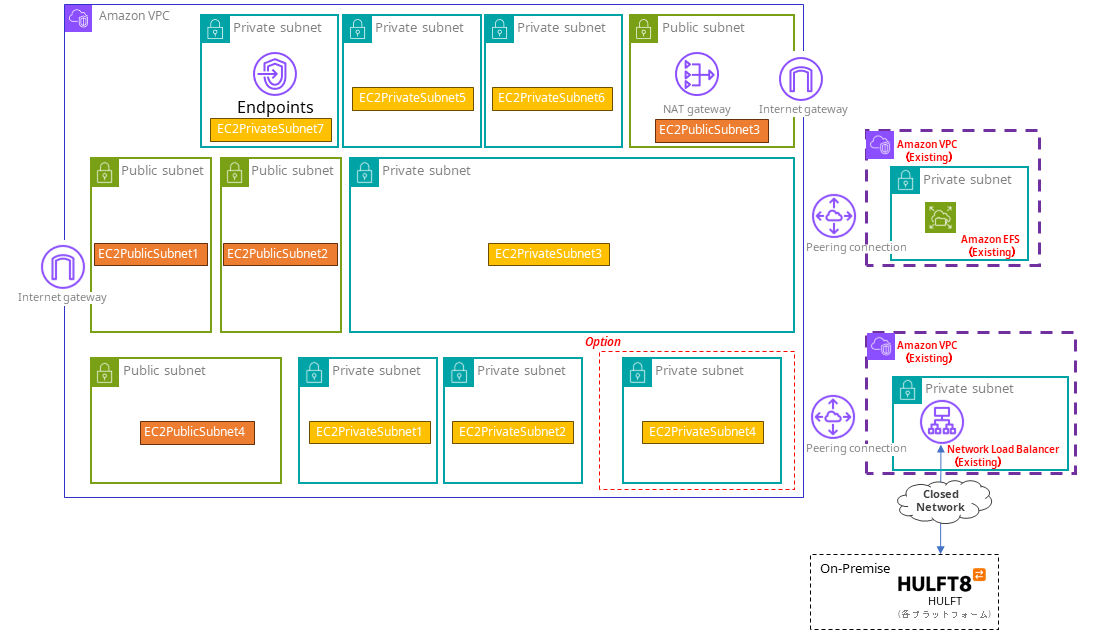Image resolution: width=1096 pixels, height=631 pixels.
Task: Click the lock icon of EC2PrivateSubnet2 subnet
Action: click(x=459, y=372)
